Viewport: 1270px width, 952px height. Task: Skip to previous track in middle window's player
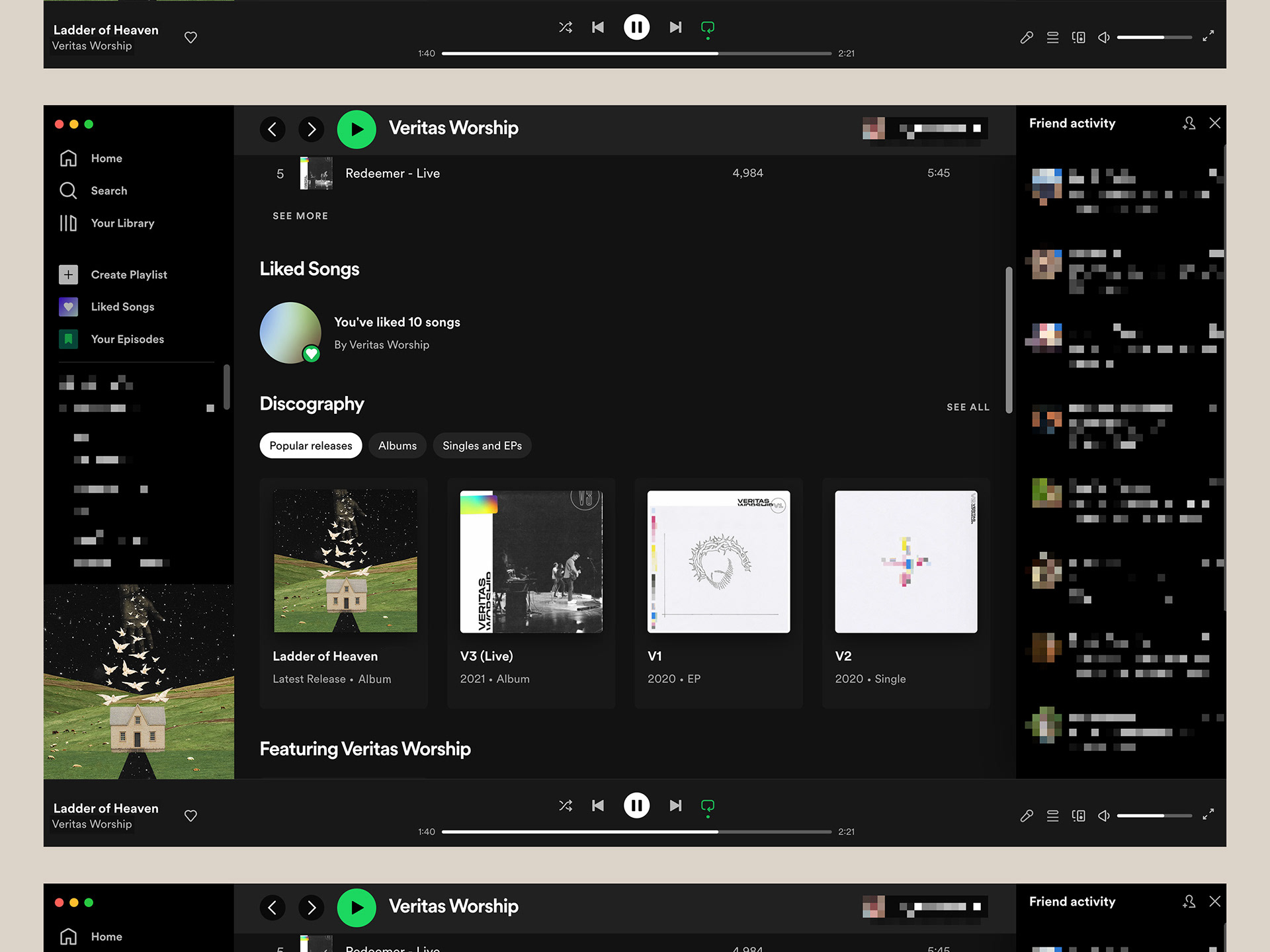(598, 806)
